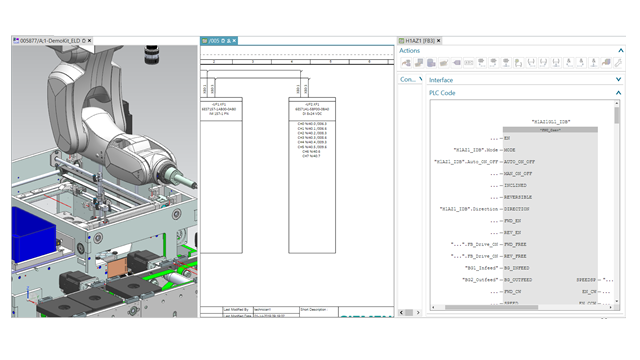640x360 pixels.
Task: Open the 005877/A:1-DemoKit_ELD tab
Action: click(x=50, y=41)
